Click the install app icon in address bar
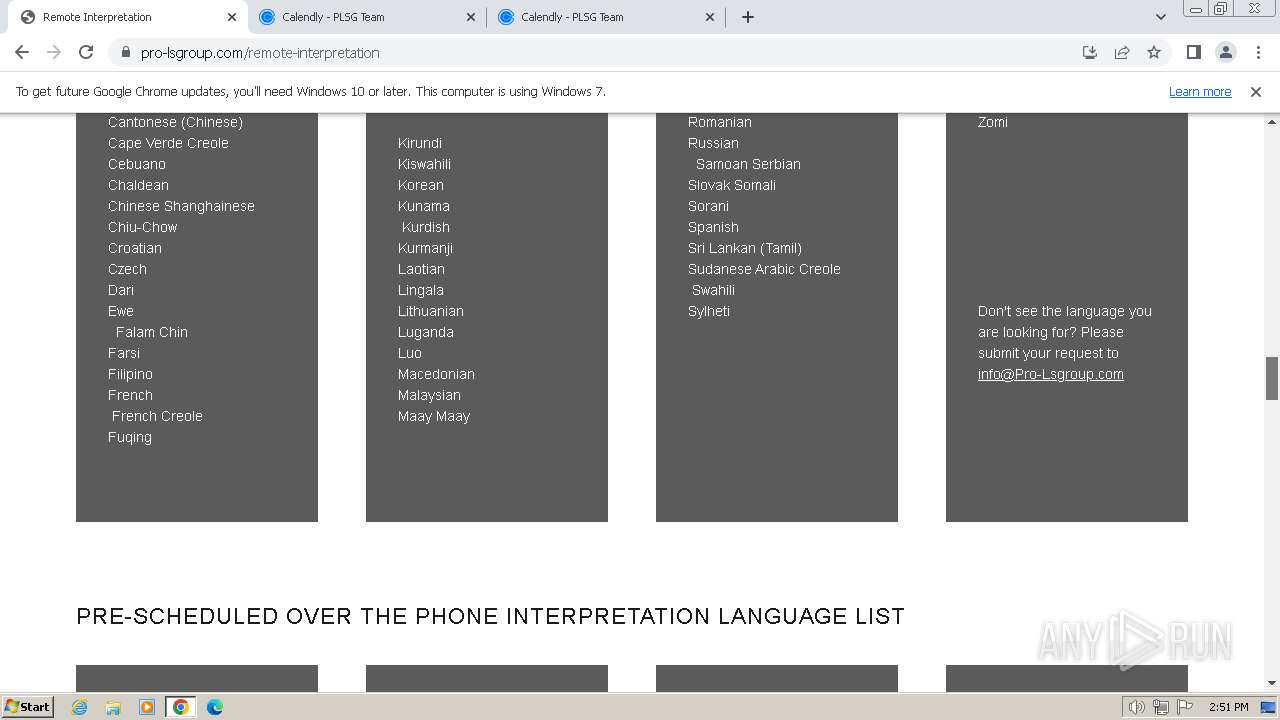1280x720 pixels. pos(1090,52)
